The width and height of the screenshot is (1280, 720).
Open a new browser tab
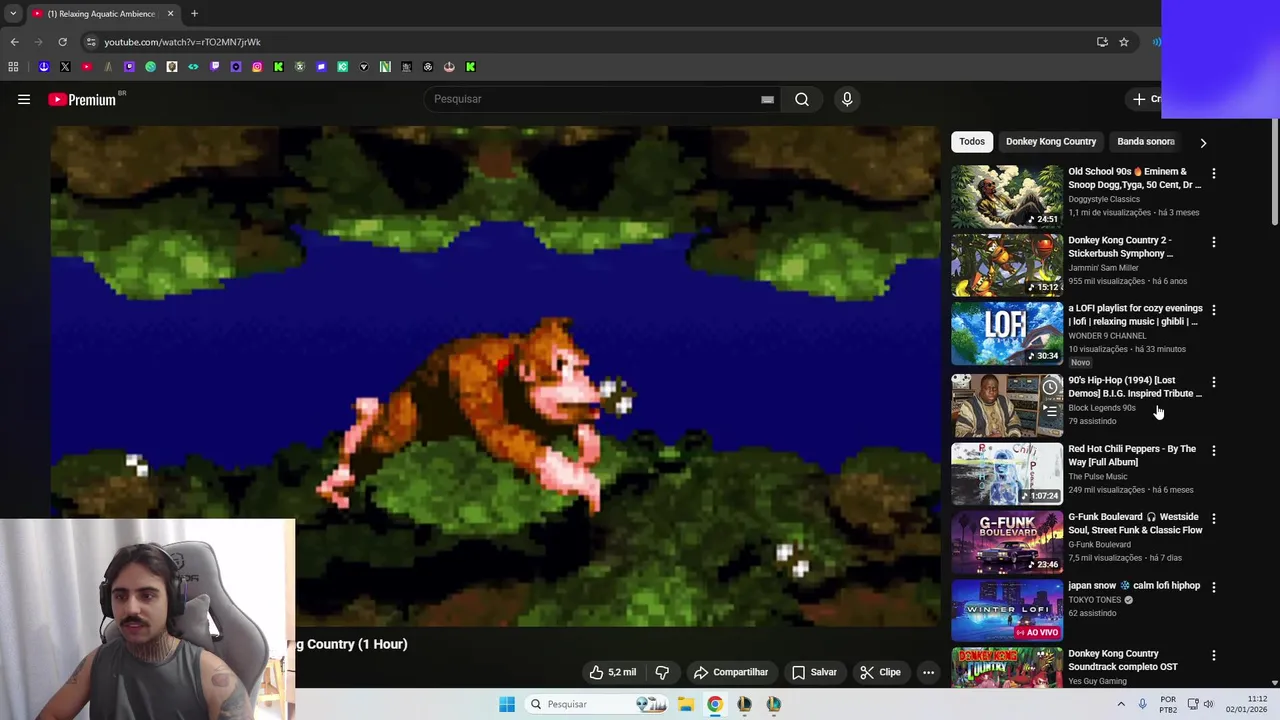[194, 14]
